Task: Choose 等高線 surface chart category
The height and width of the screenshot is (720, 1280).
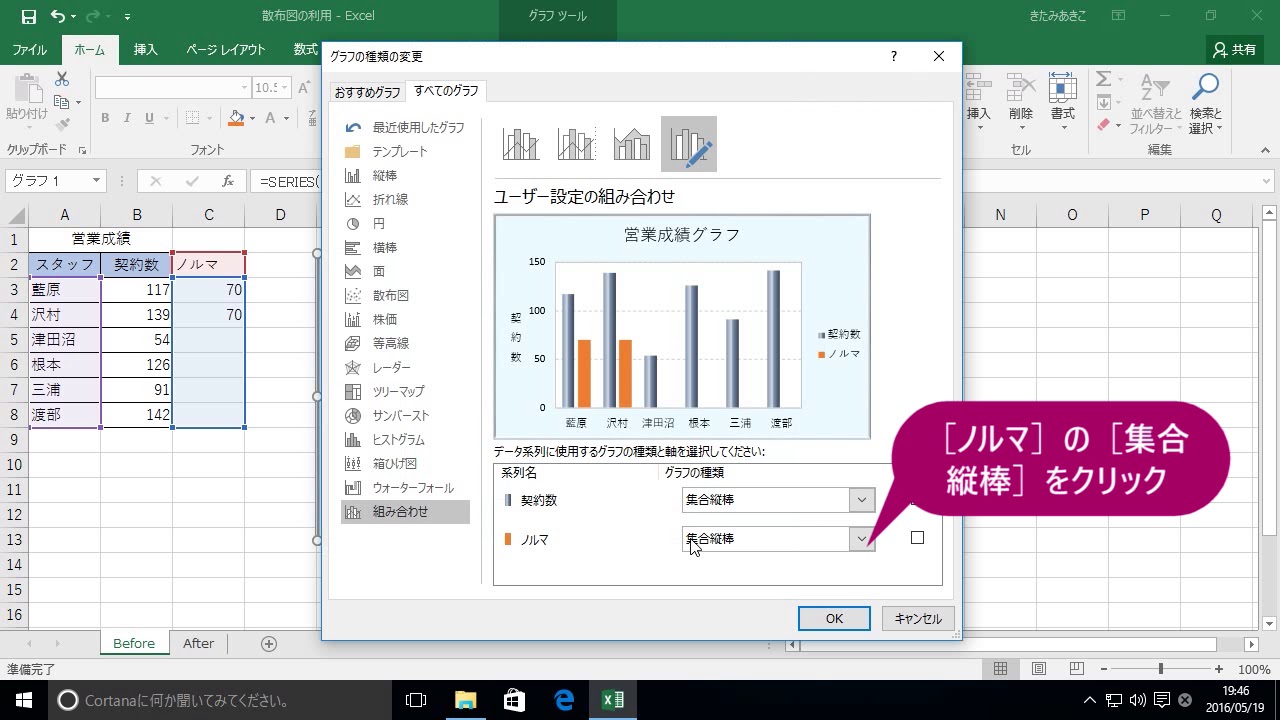Action: click(405, 344)
